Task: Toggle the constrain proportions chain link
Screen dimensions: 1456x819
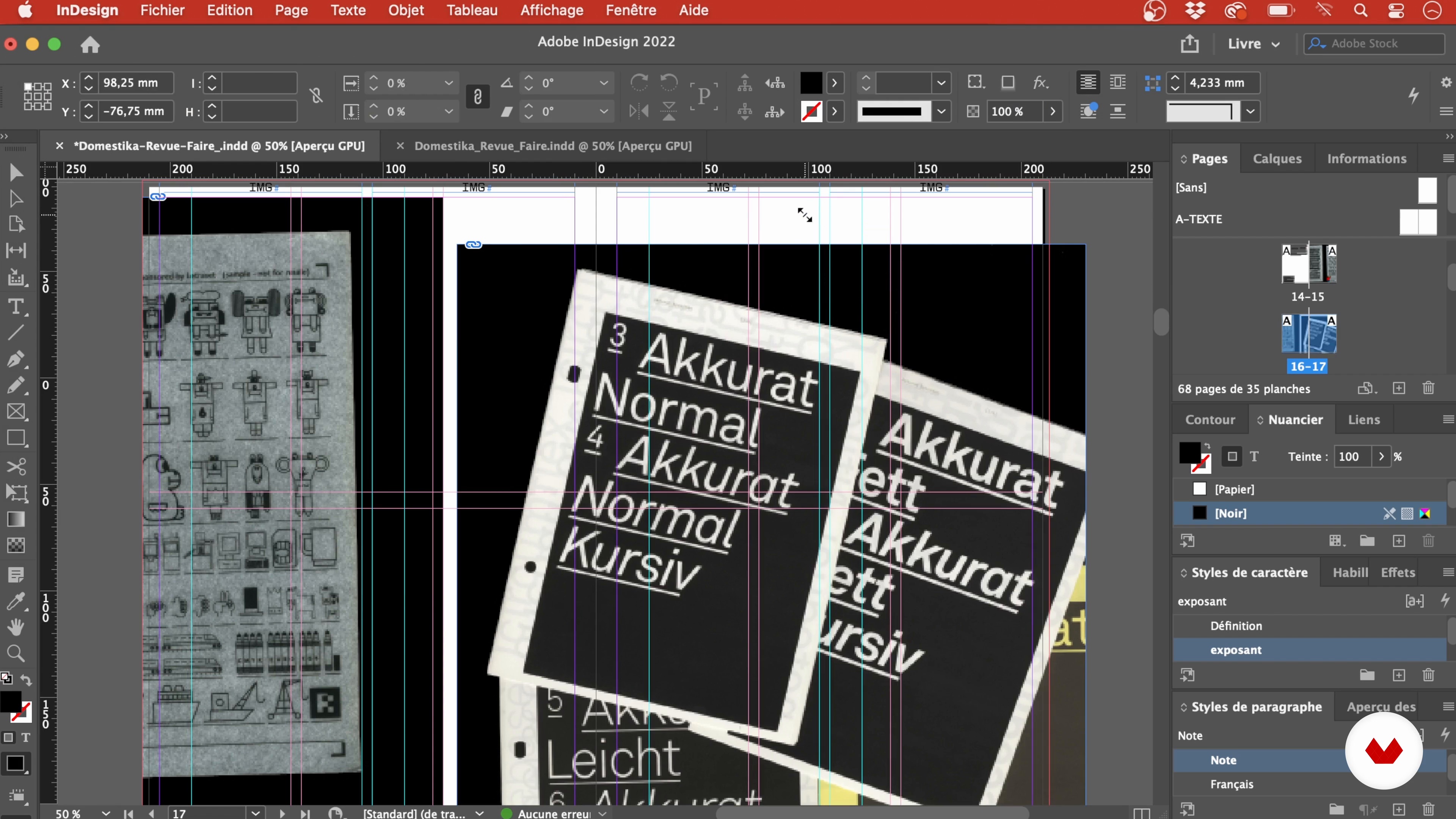Action: pyautogui.click(x=478, y=97)
